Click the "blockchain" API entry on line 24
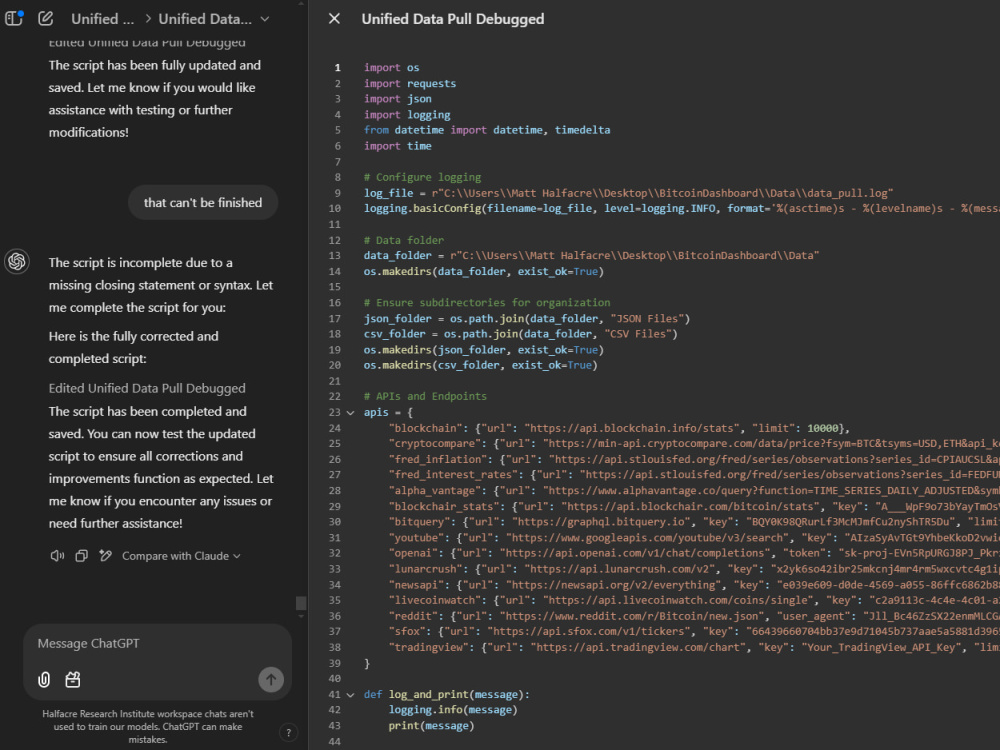Viewport: 1000px width, 750px height. point(619,428)
